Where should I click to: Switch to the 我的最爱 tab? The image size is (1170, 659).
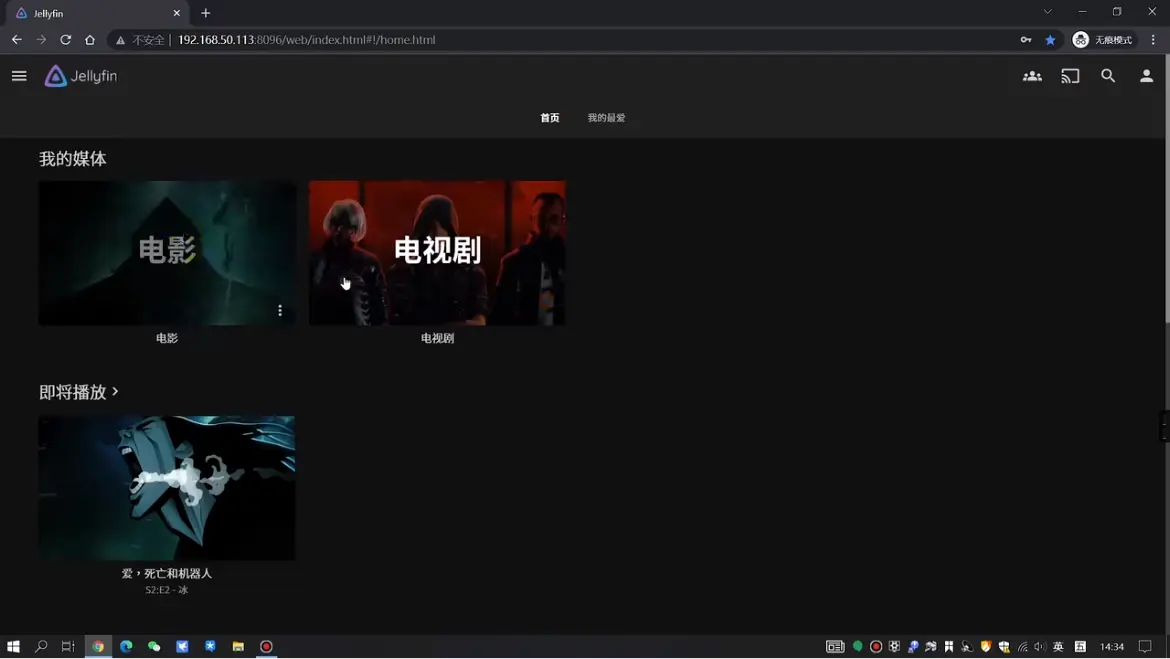click(606, 118)
